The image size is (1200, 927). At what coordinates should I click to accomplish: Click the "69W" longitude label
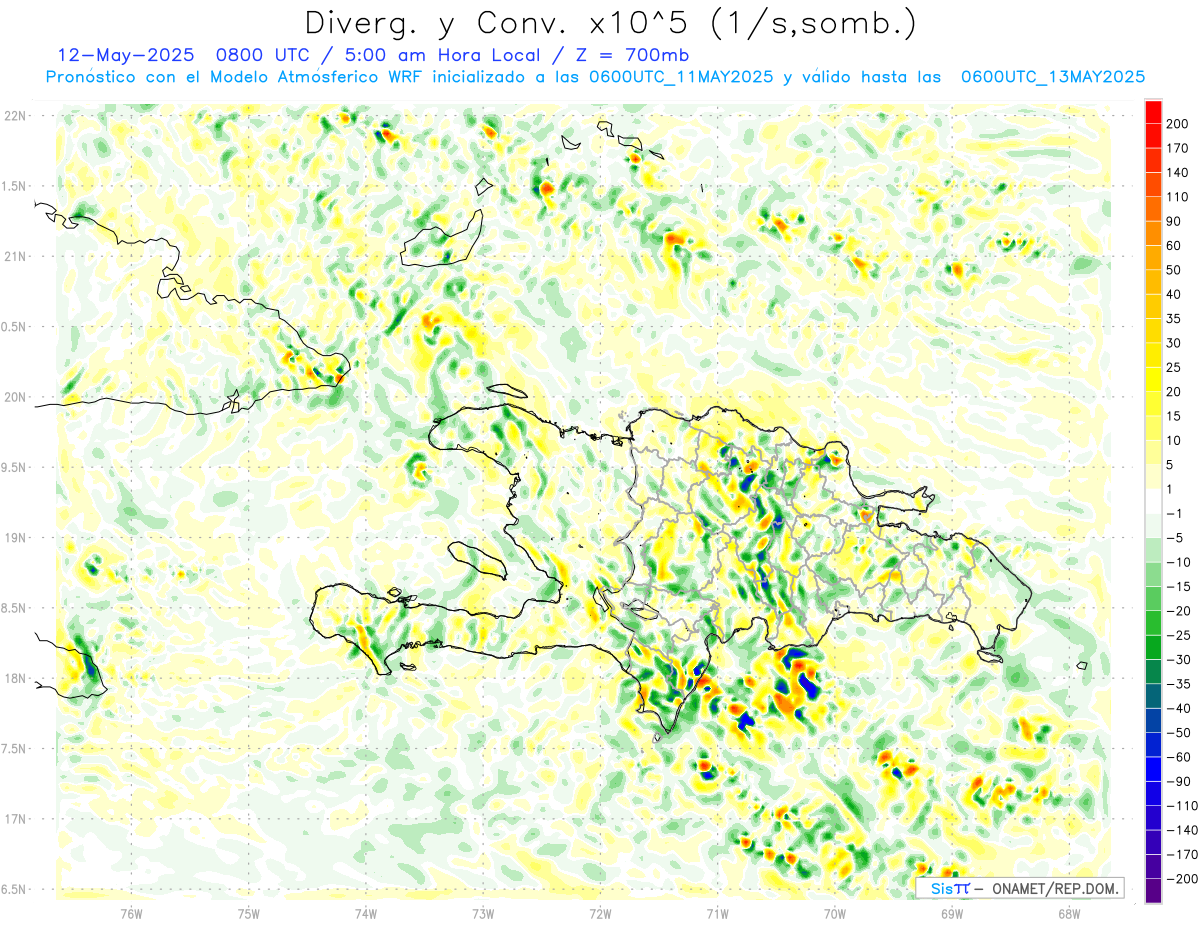coord(951,912)
